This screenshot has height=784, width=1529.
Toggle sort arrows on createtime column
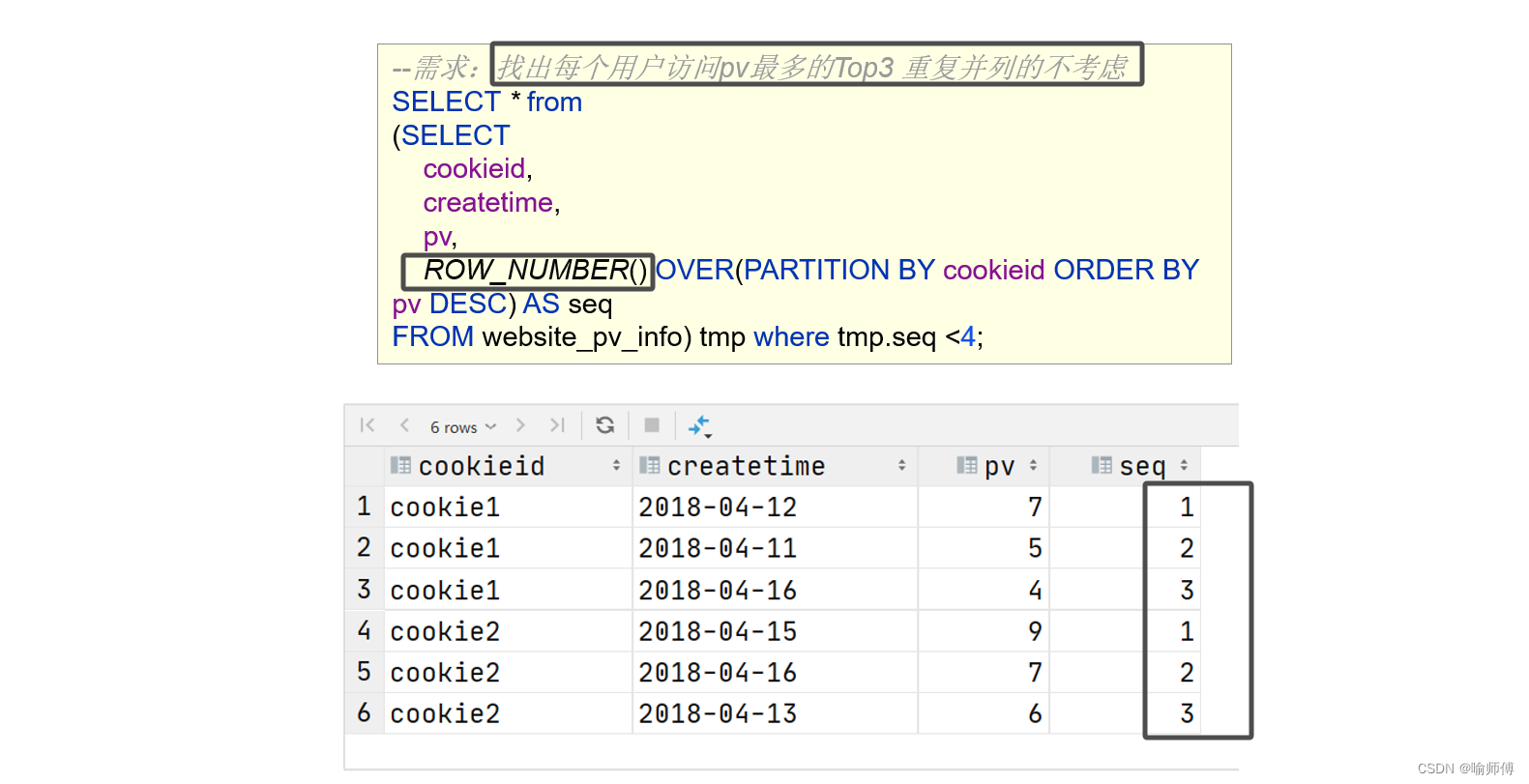(901, 466)
